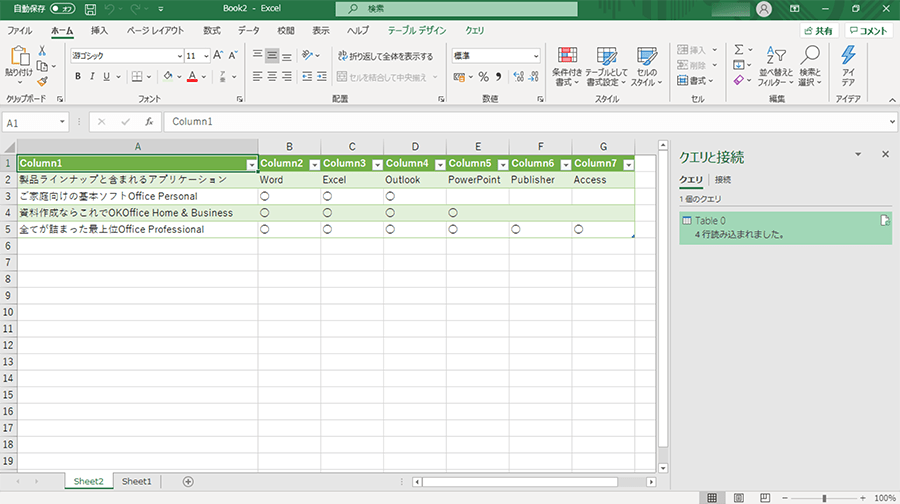900x504 pixels.
Task: Adjust the zoom slider handle
Action: (824, 498)
